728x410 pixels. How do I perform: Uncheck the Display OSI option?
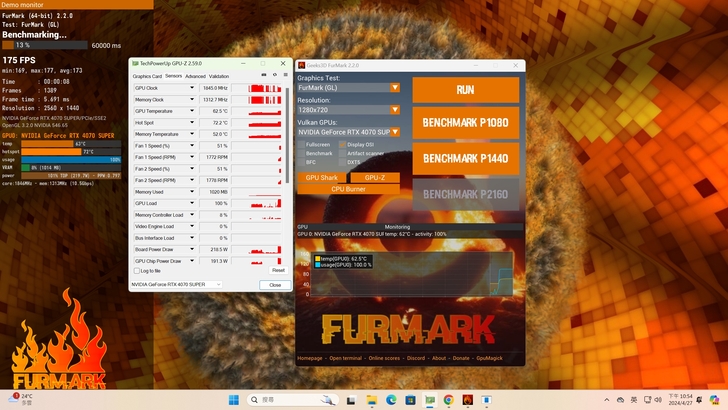point(342,144)
